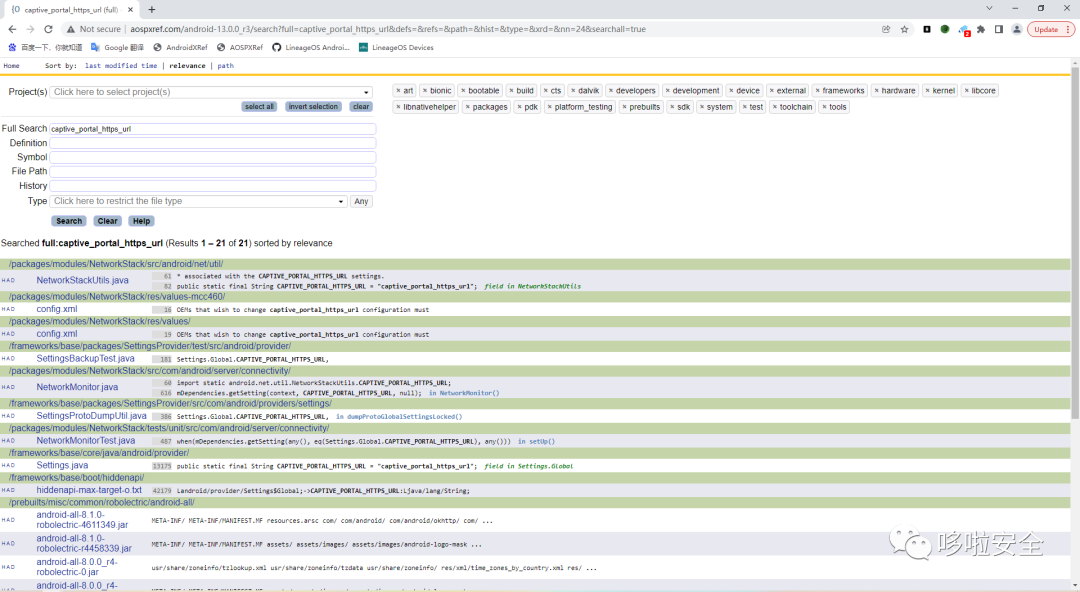Sort results by relevance
Viewport: 1080px width, 592px height.
pyautogui.click(x=187, y=66)
